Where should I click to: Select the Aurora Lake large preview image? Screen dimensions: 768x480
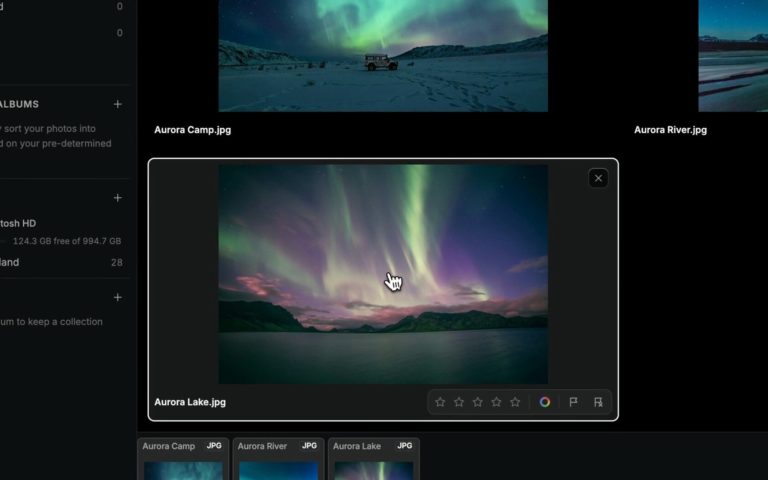[x=383, y=274]
